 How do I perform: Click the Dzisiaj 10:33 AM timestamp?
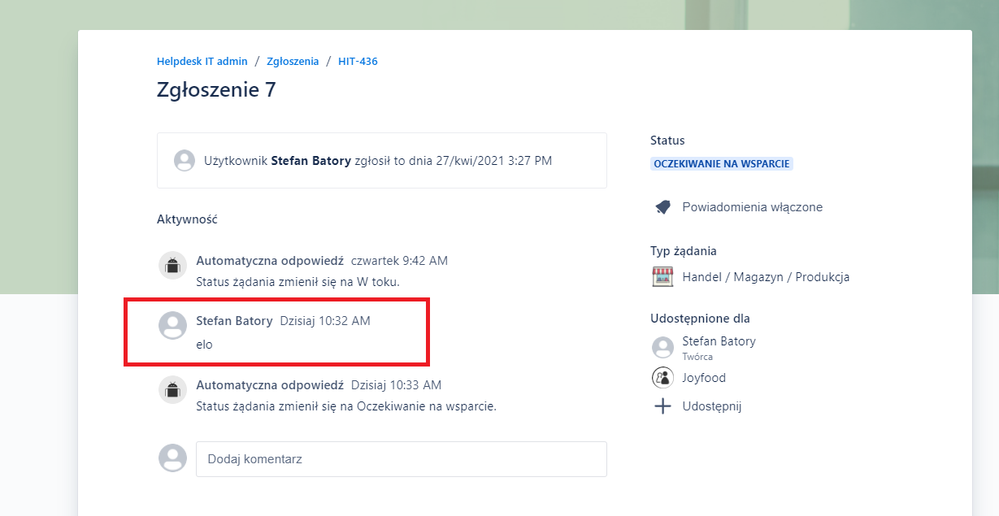(396, 385)
